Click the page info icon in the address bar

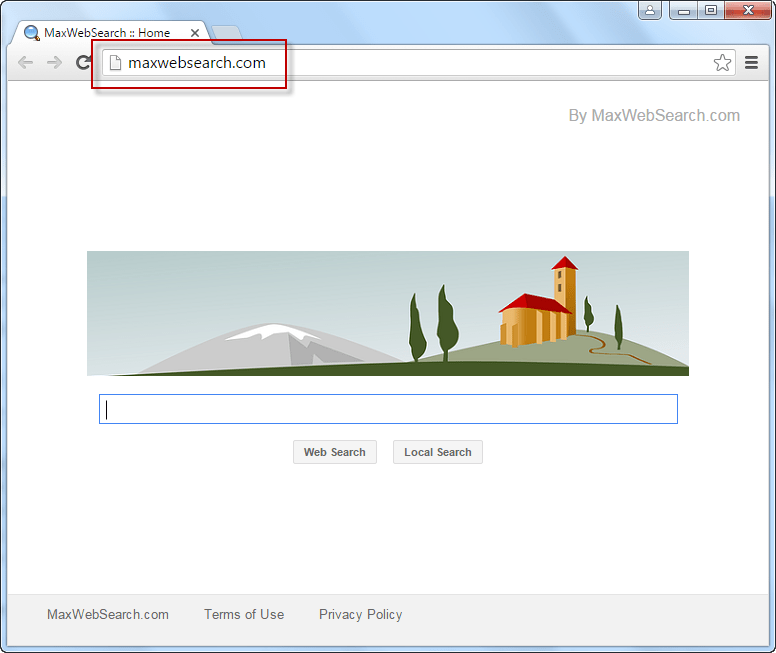(x=115, y=63)
